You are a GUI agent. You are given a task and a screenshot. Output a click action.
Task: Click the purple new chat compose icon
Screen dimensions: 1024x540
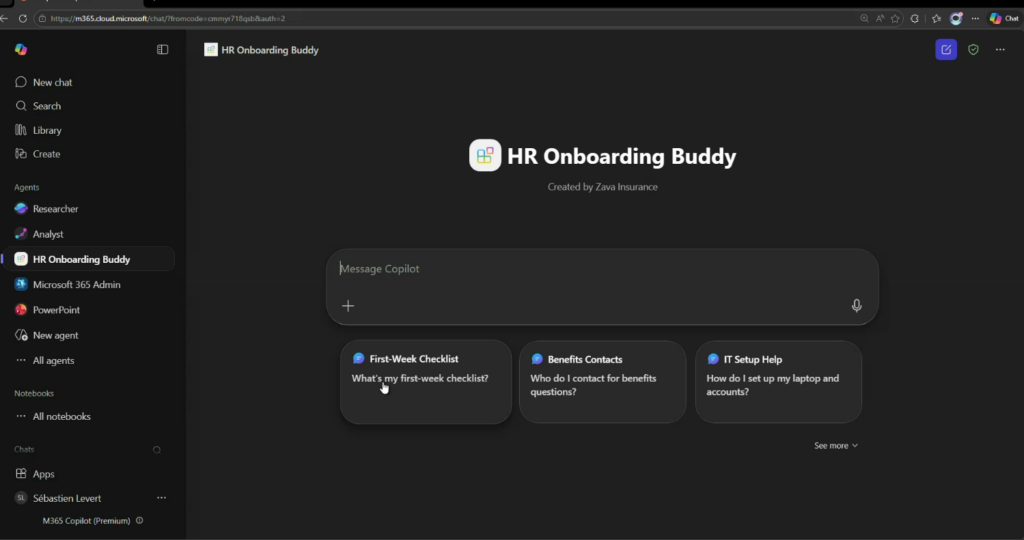click(945, 49)
